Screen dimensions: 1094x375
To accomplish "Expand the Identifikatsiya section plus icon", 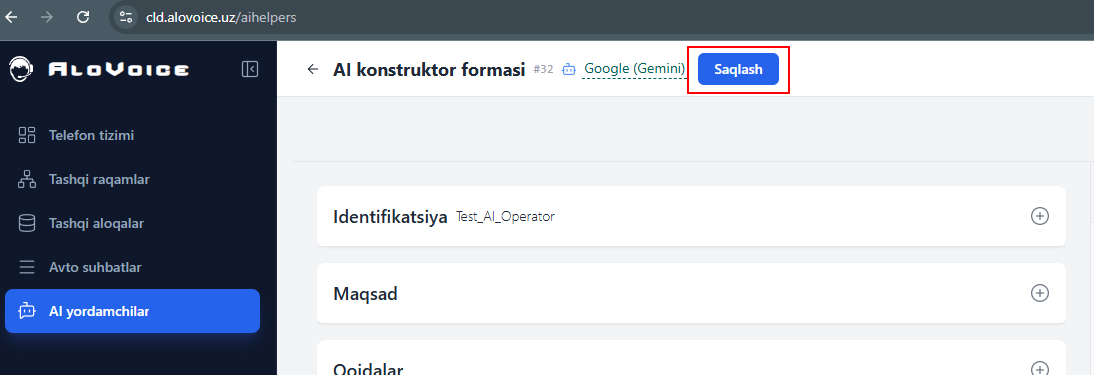I will click(x=1040, y=216).
